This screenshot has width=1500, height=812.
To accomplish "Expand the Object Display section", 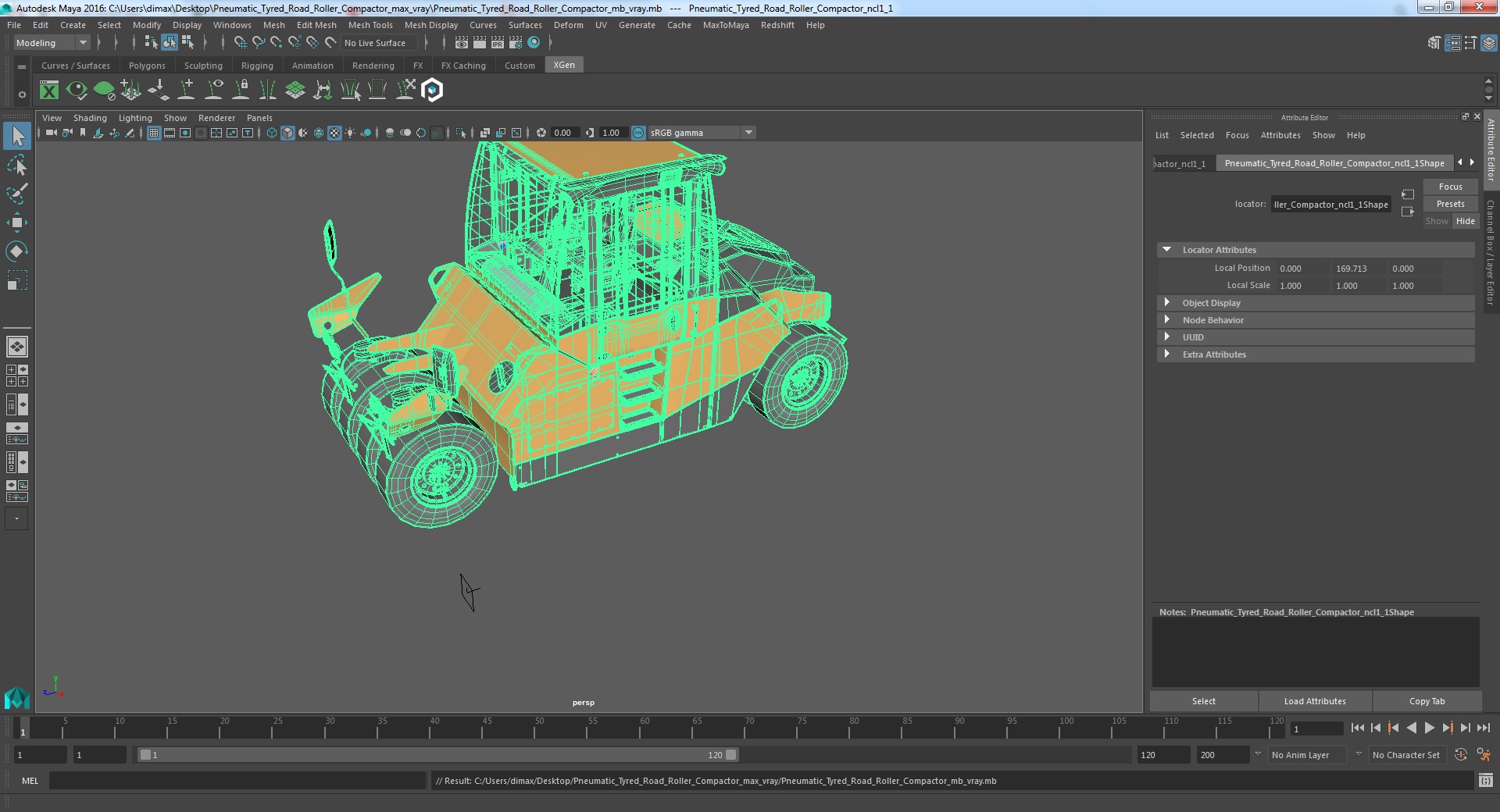I will tap(1166, 303).
